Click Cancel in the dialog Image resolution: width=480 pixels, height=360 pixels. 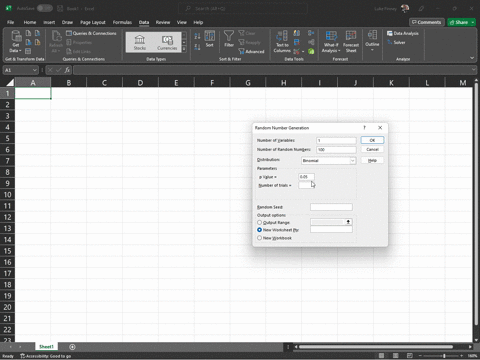(372, 149)
